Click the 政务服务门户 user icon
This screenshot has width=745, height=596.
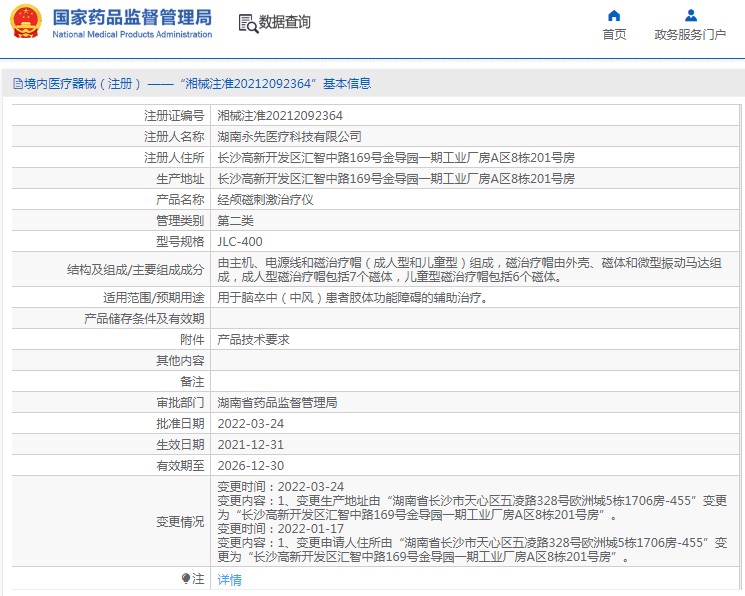(690, 16)
